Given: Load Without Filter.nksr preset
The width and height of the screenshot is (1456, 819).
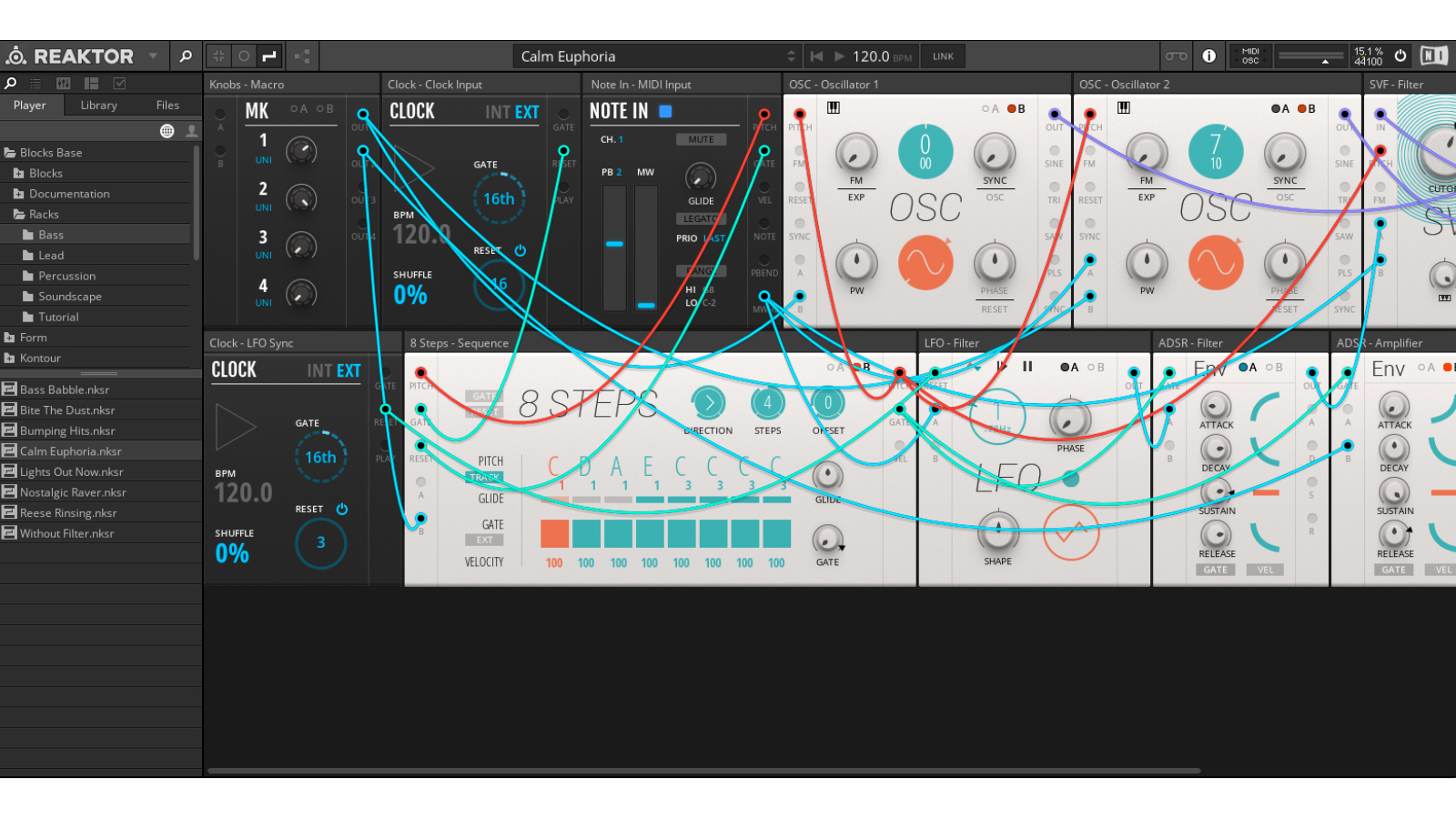Looking at the screenshot, I should point(101,533).
